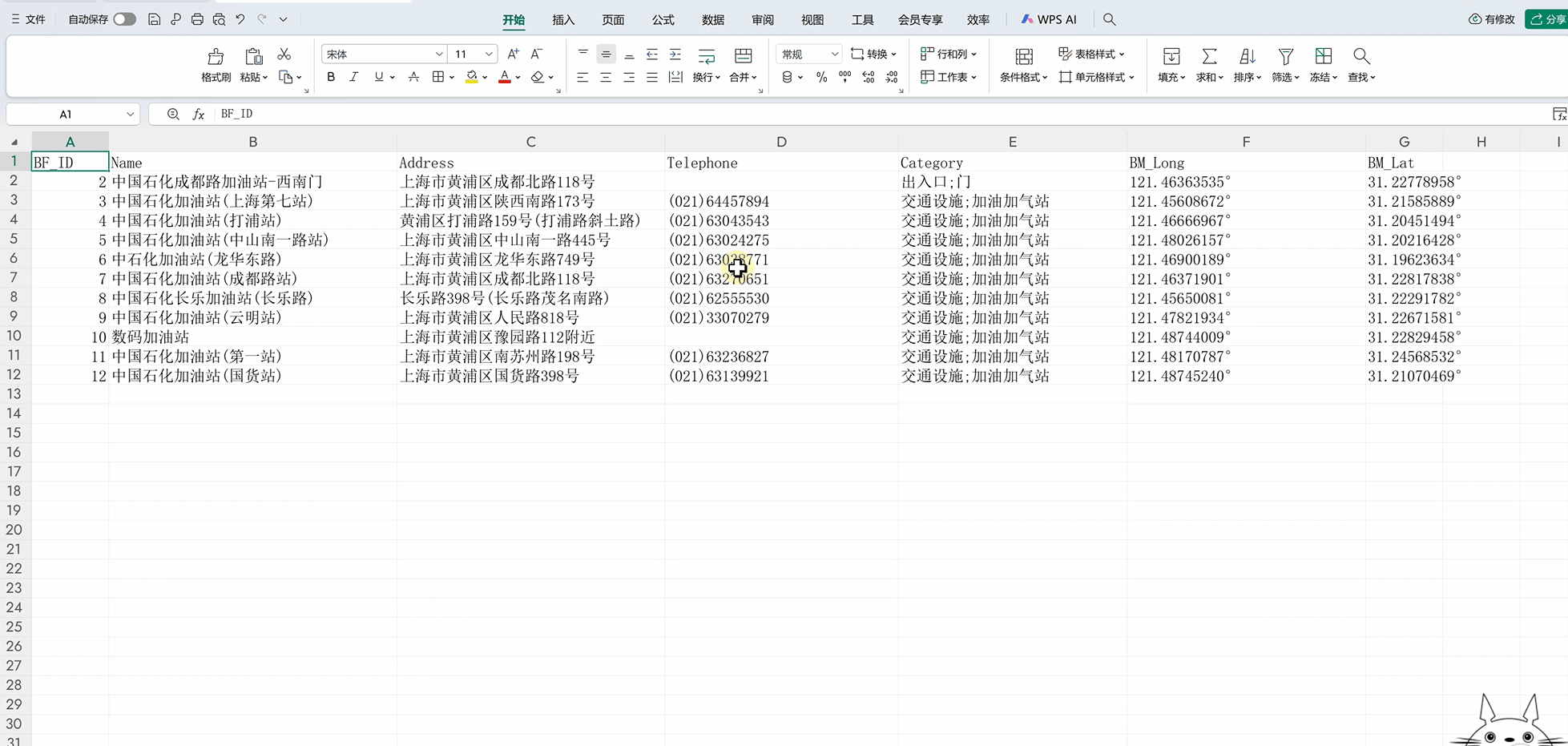Image resolution: width=1568 pixels, height=746 pixels.
Task: Apply thousands separator number style
Action: (845, 77)
